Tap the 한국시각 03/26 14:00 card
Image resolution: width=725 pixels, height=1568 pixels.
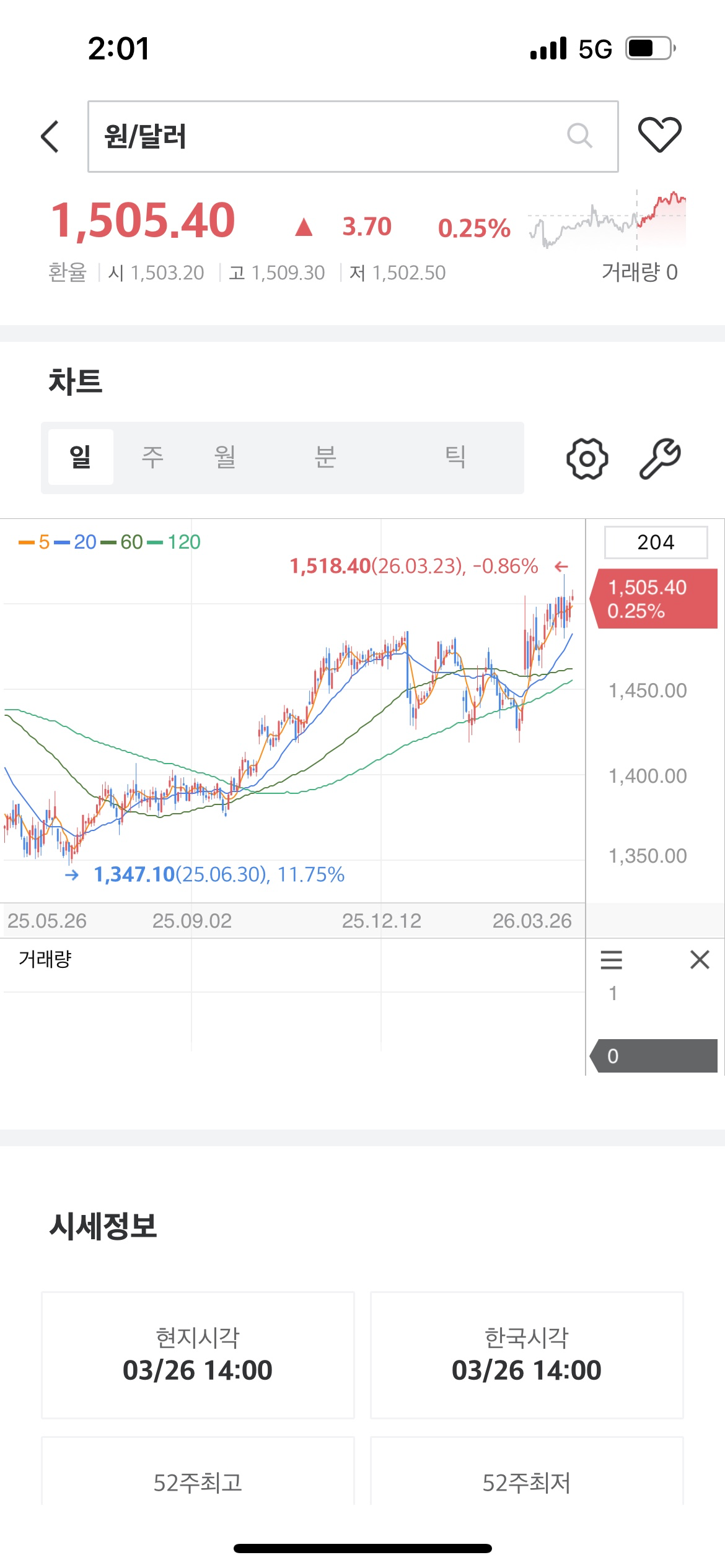(x=527, y=1355)
